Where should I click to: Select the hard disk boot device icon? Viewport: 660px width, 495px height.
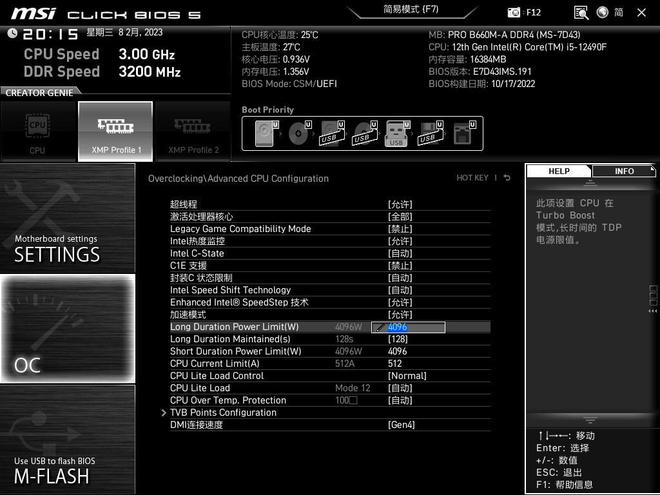pyautogui.click(x=266, y=133)
